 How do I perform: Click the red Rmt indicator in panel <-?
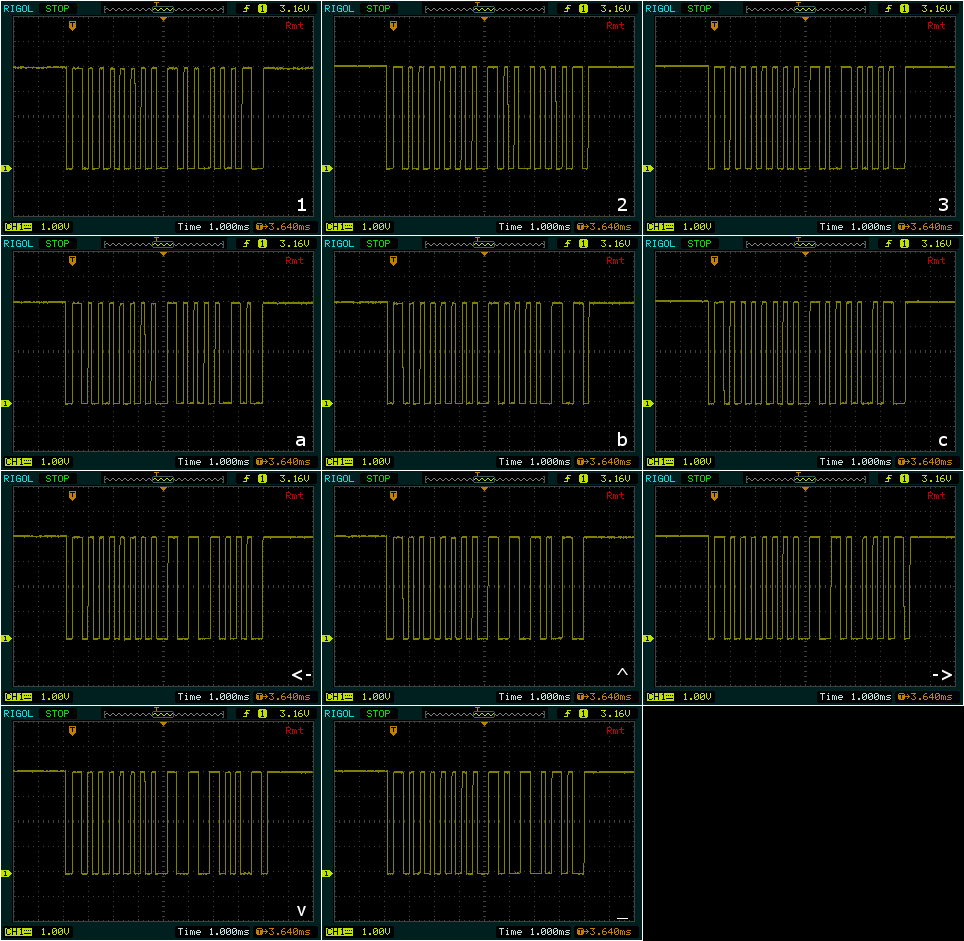point(294,495)
